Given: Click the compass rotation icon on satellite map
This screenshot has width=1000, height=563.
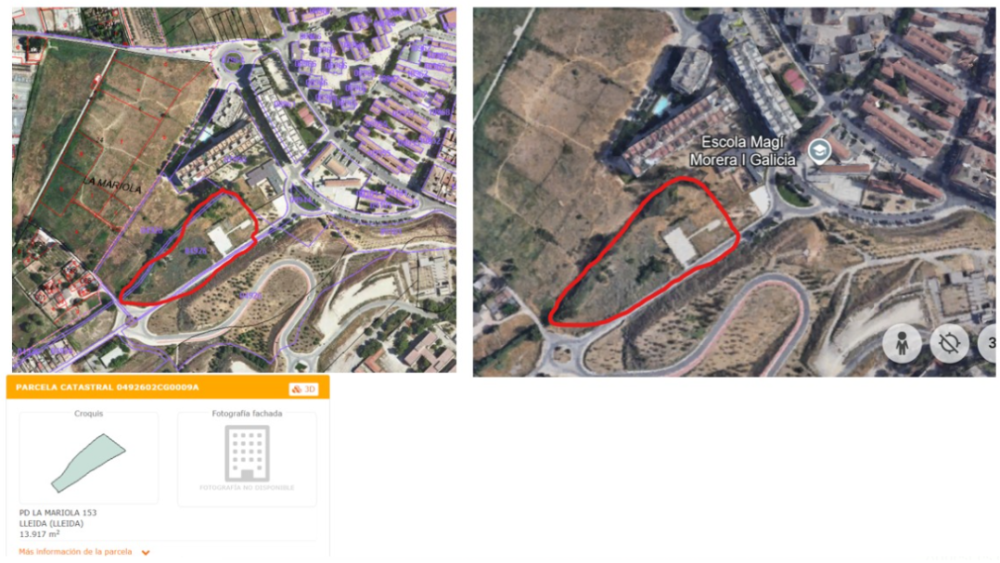Looking at the screenshot, I should (x=949, y=344).
